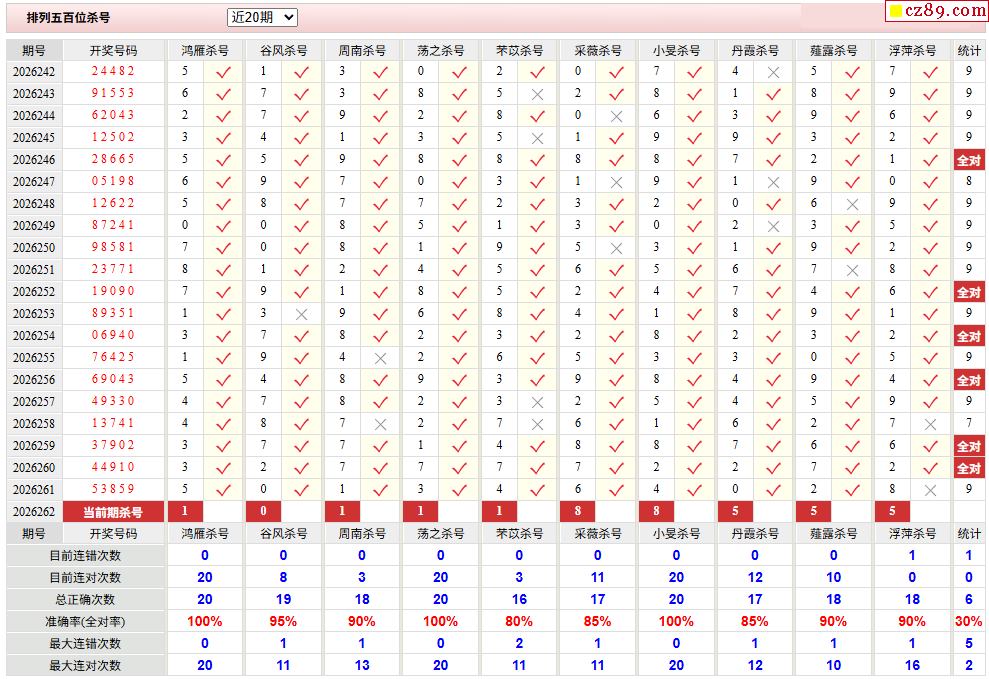Click the red 8 box under 采薇杀号
989x679 pixels.
click(578, 511)
